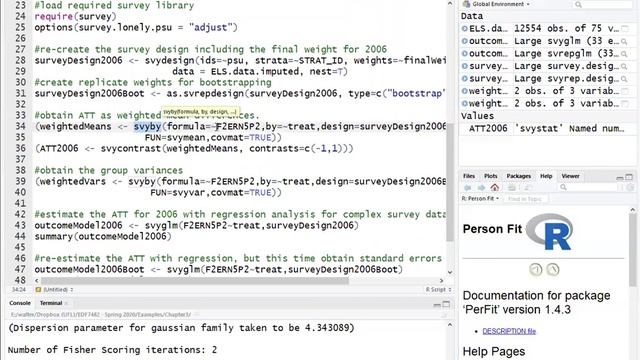This screenshot has width=640, height=360.
Task: Switch to the Viewer tab
Action: pyautogui.click(x=570, y=176)
